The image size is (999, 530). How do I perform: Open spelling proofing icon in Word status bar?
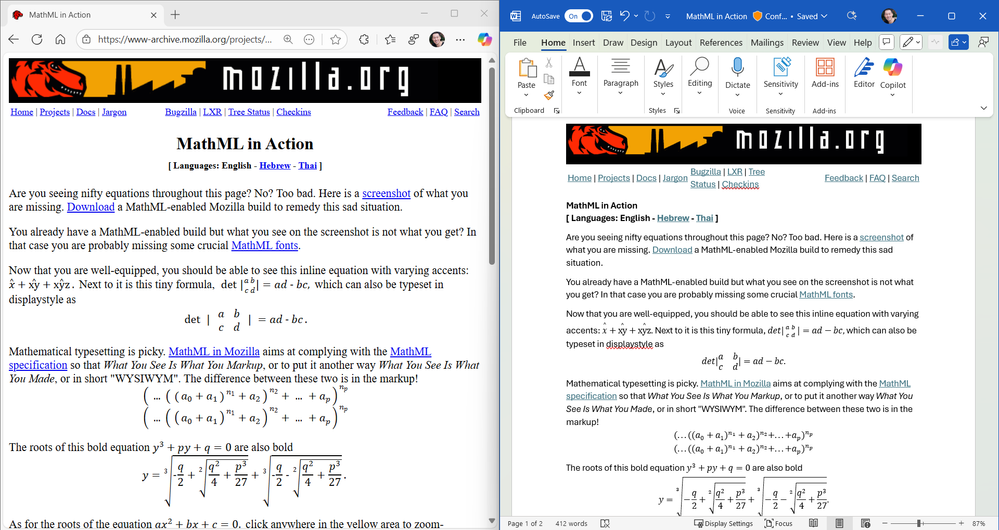(x=605, y=523)
